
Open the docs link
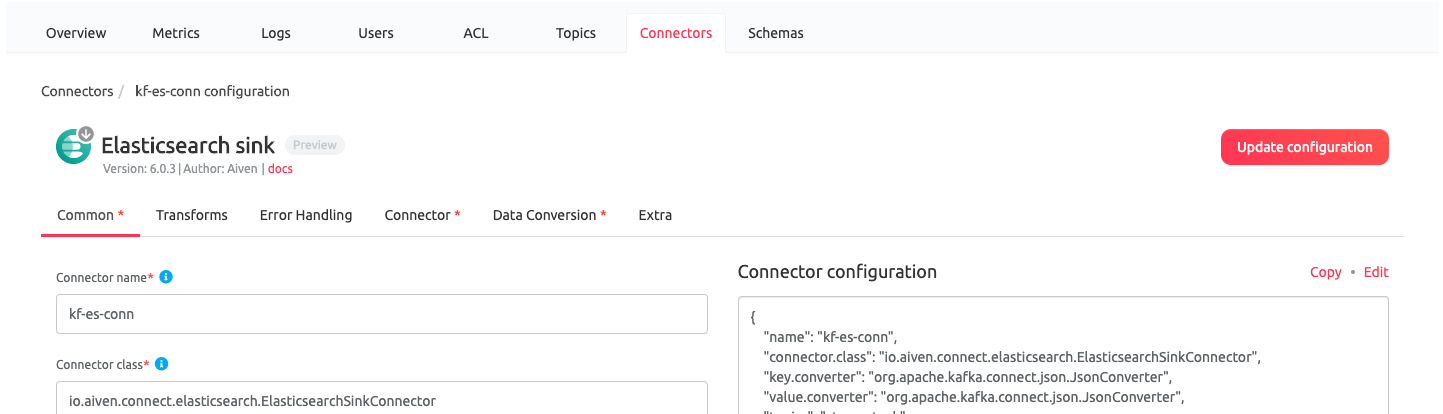click(x=280, y=169)
